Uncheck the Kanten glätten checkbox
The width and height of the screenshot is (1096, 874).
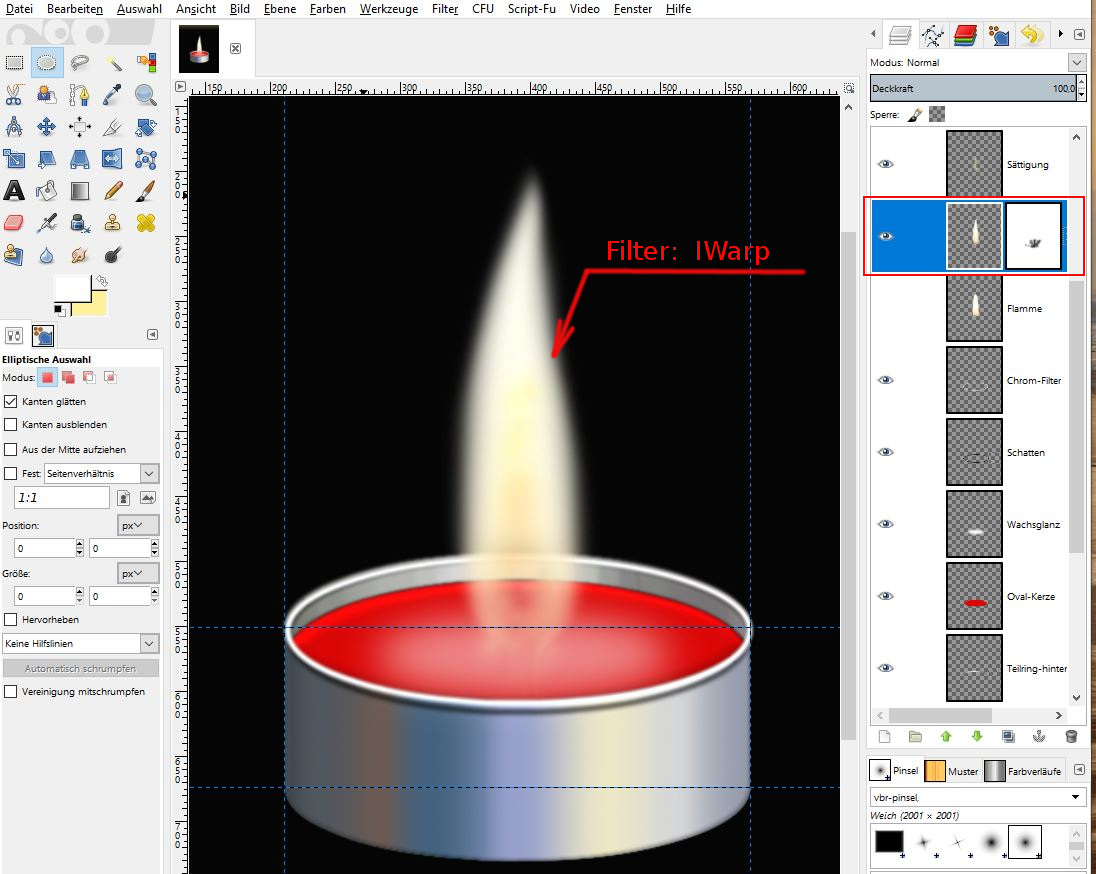pos(11,401)
